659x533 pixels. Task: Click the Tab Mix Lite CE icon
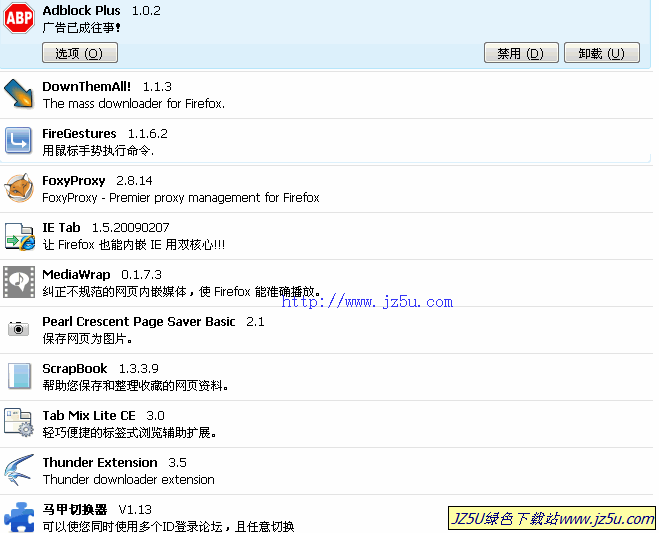pos(19,422)
